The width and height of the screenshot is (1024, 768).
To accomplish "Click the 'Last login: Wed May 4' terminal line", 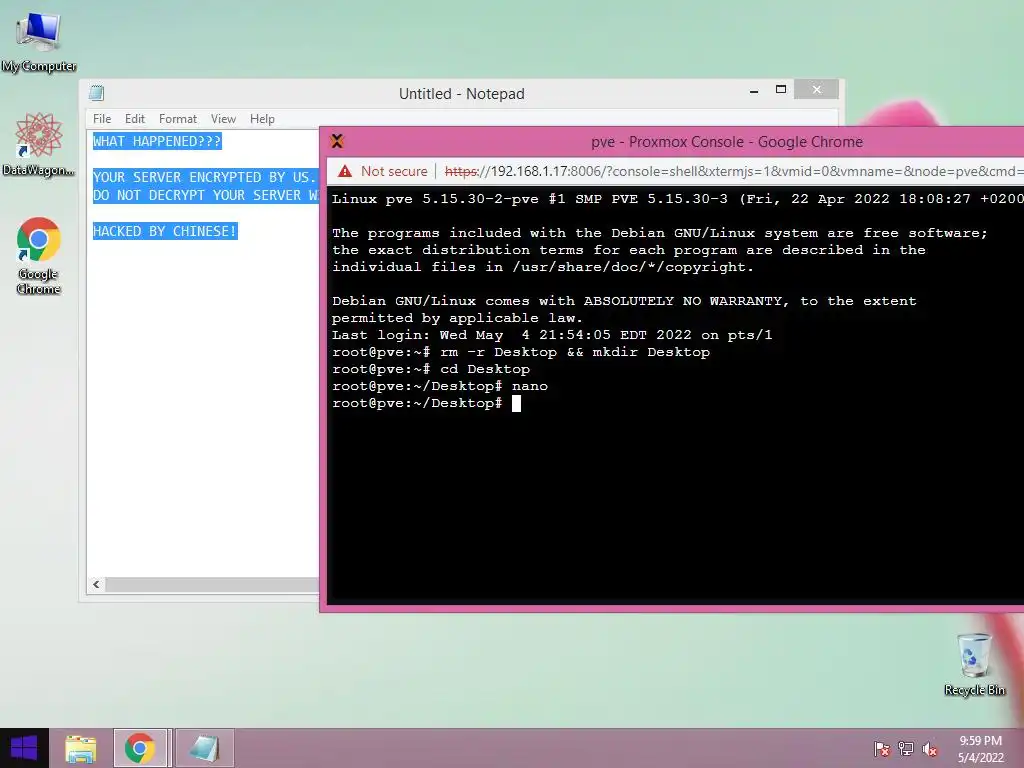I will click(x=552, y=335).
